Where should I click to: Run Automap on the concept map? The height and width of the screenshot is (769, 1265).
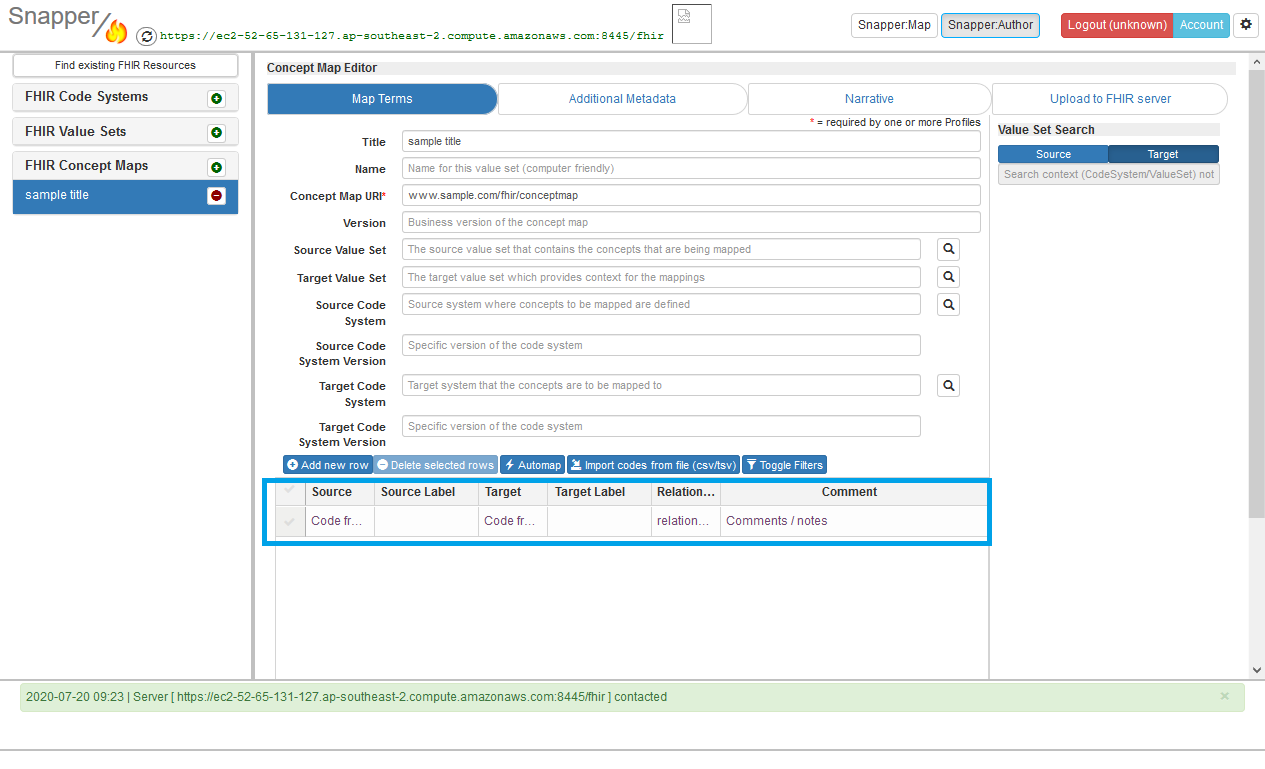[x=533, y=465]
